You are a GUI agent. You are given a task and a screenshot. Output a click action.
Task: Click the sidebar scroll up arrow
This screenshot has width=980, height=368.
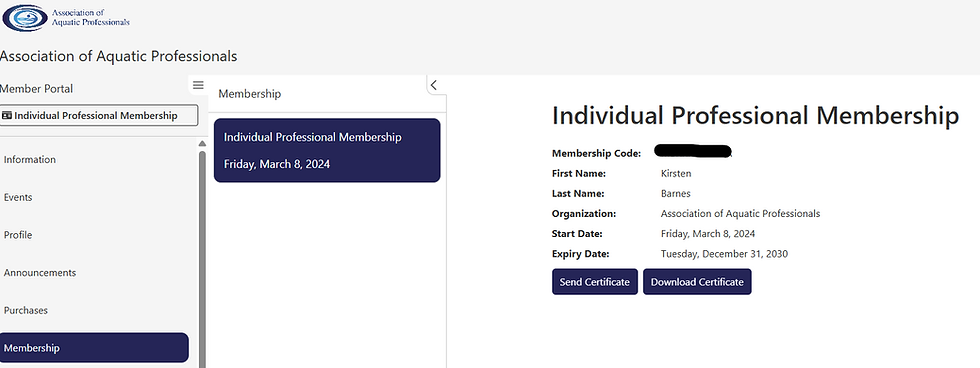202,144
